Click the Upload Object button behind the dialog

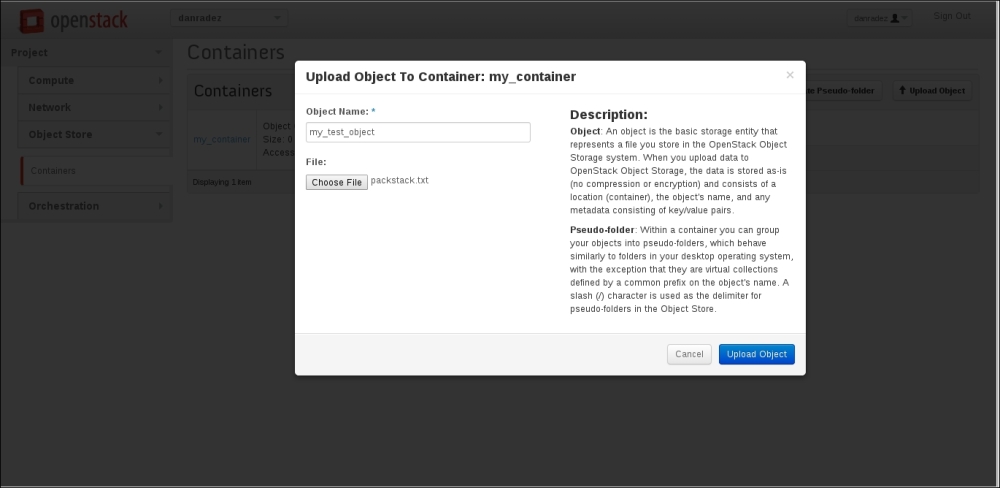click(x=932, y=91)
